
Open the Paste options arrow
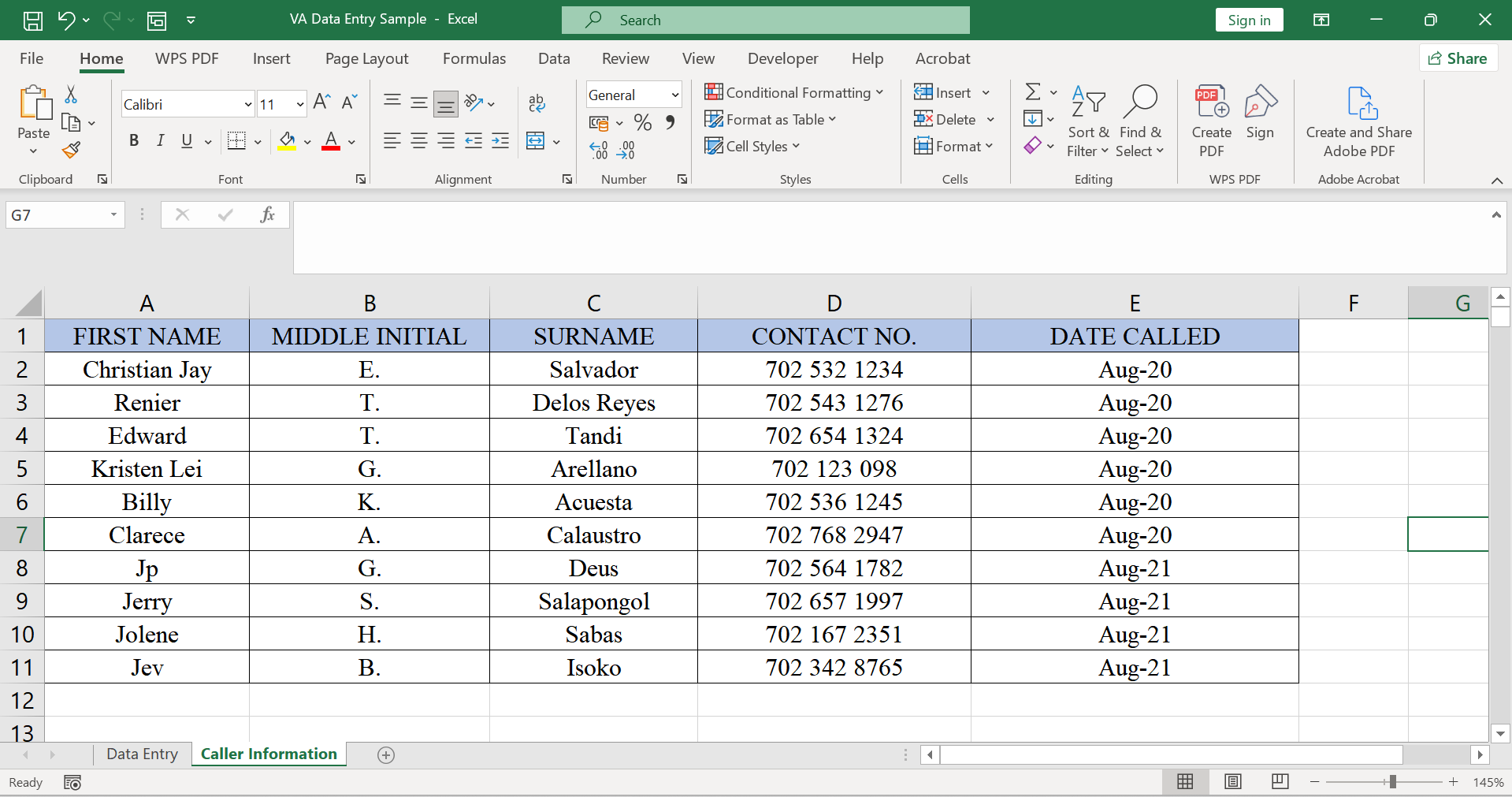click(x=33, y=151)
